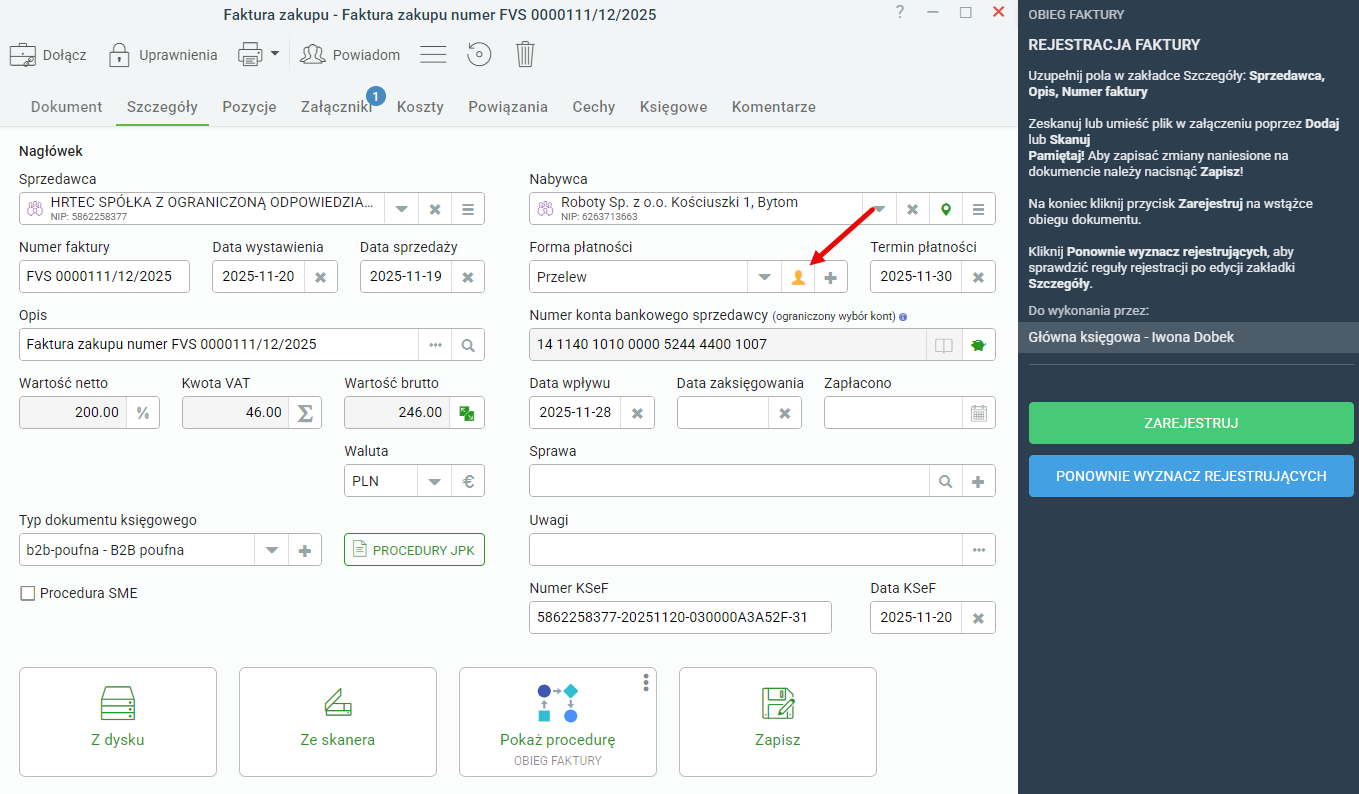Open the Zapłacono calendar icon
Screen dimensions: 1359x794
click(x=978, y=413)
